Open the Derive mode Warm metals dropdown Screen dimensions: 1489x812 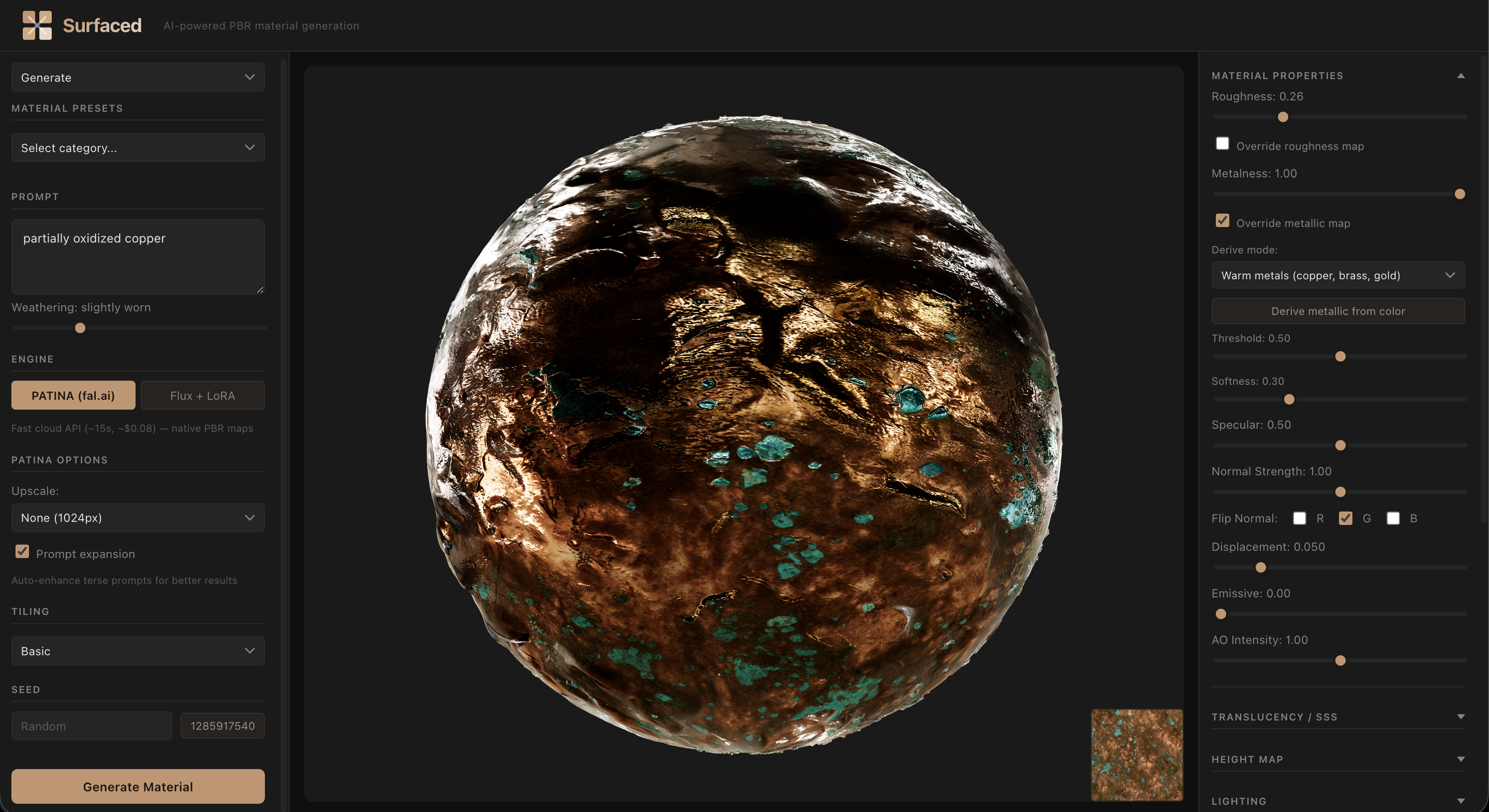1337,275
